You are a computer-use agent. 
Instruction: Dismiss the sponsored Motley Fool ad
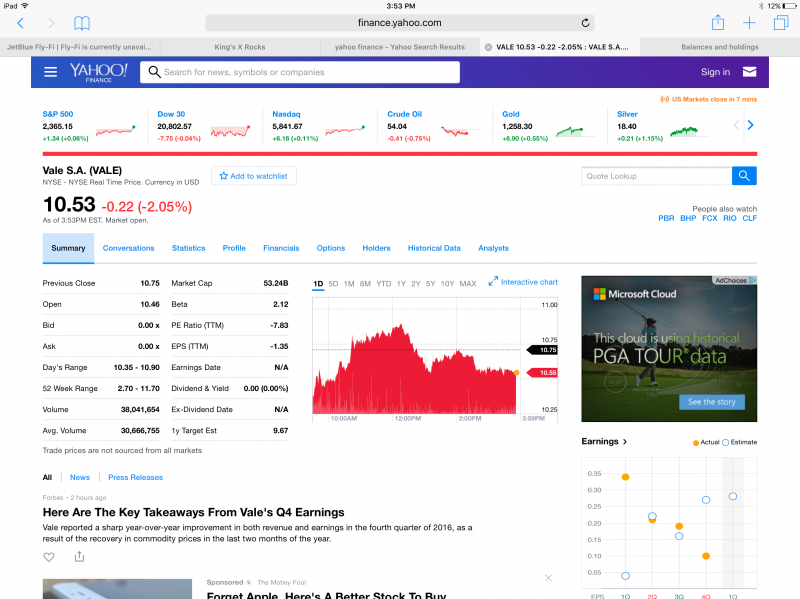coord(548,578)
